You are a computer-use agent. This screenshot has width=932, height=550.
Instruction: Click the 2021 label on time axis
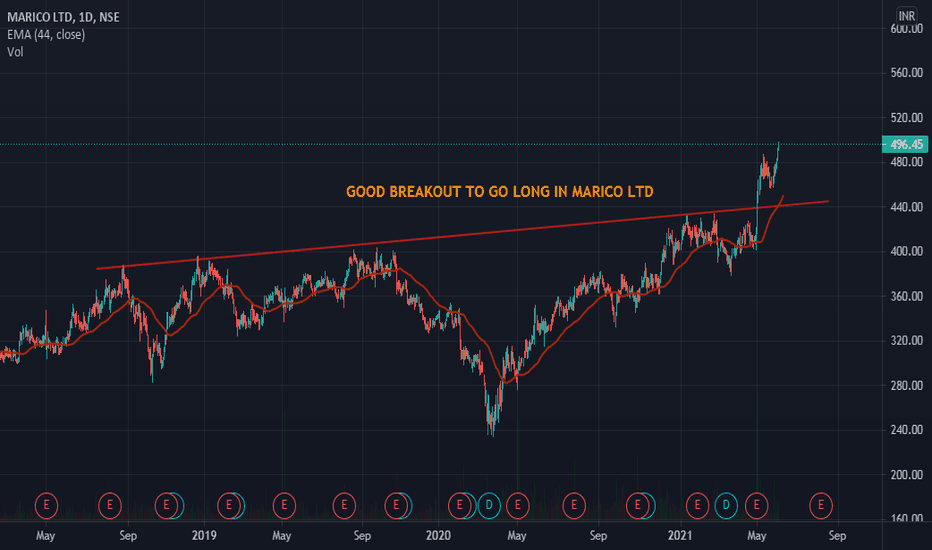[x=679, y=536]
